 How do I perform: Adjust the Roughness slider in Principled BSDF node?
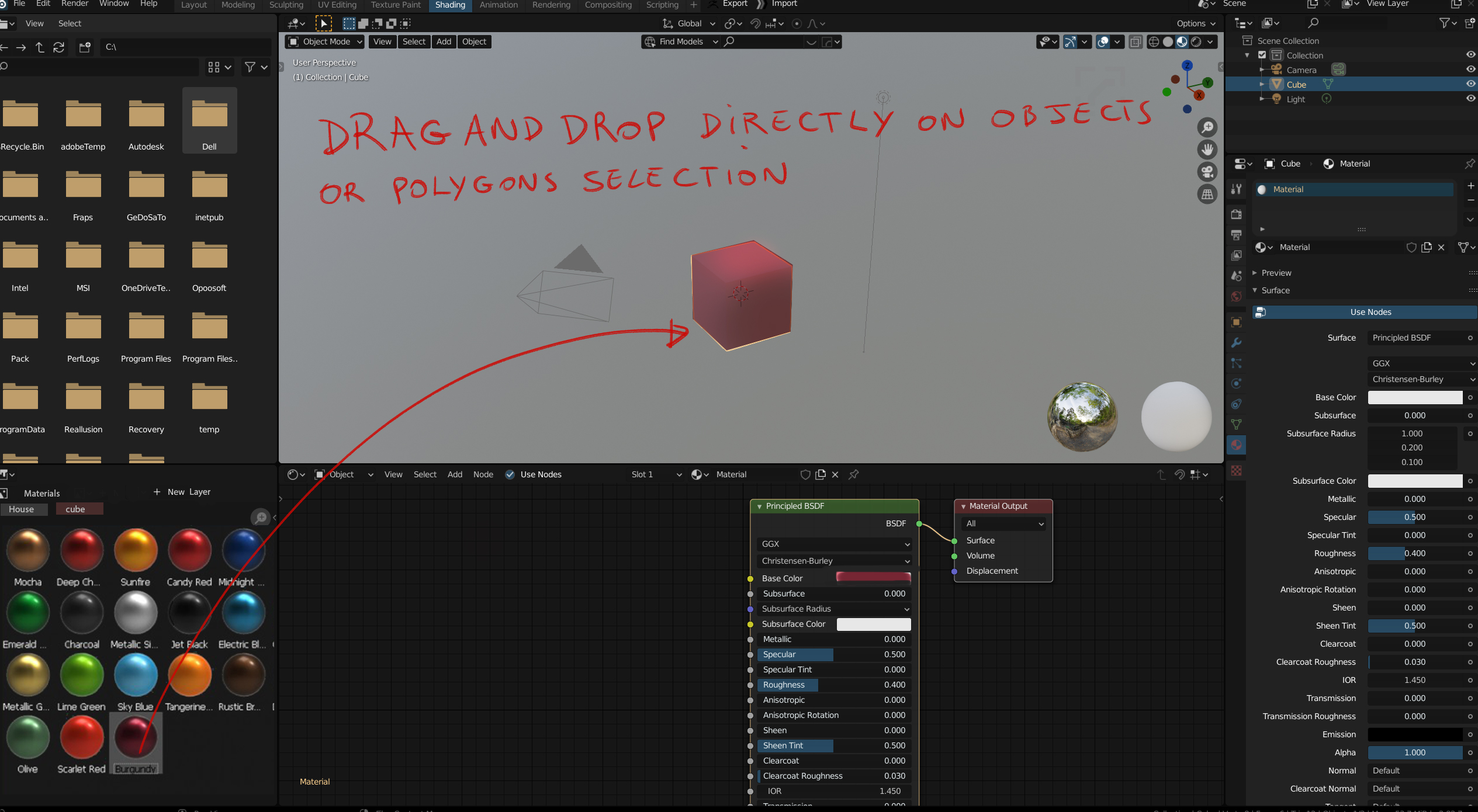pyautogui.click(x=834, y=685)
